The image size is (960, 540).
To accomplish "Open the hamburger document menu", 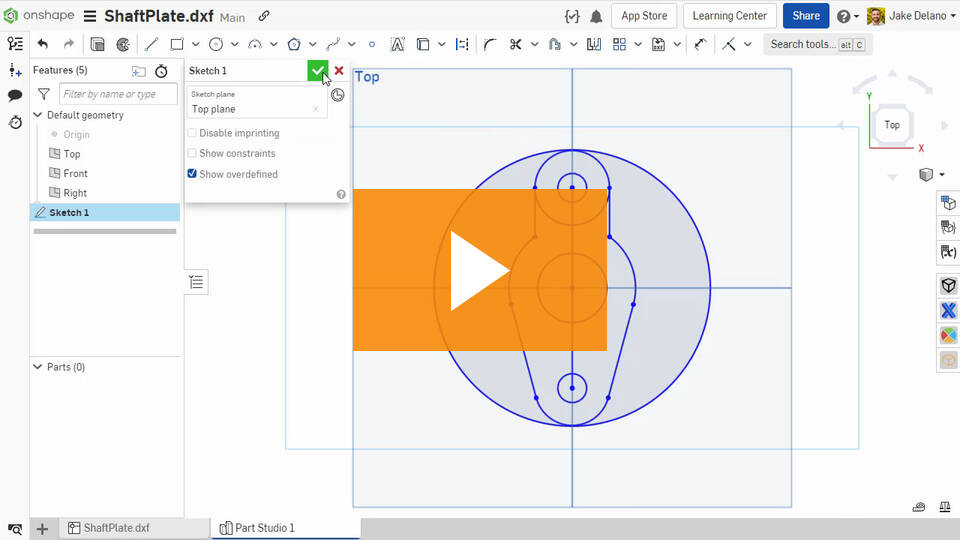I will point(89,16).
